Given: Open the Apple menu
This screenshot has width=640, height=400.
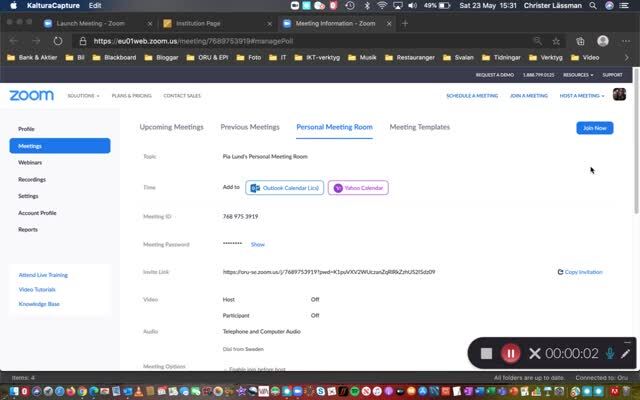Looking at the screenshot, I should tap(13, 6).
